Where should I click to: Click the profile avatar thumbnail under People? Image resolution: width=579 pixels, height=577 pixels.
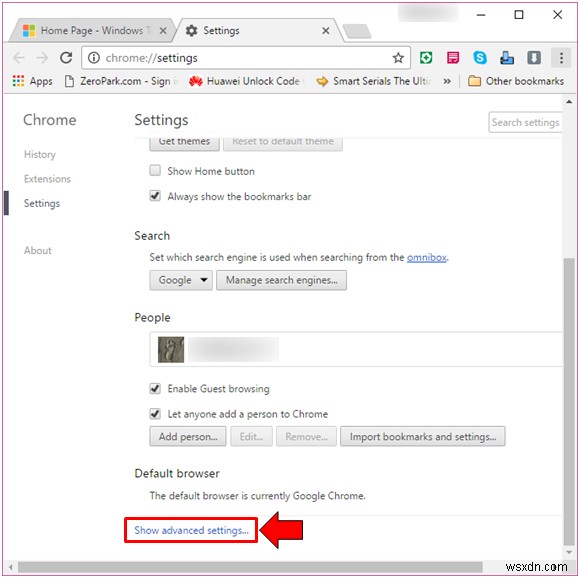coord(171,349)
